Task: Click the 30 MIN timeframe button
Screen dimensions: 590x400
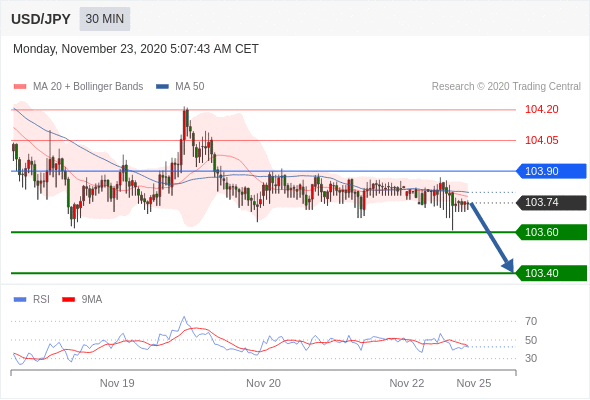Action: click(105, 19)
